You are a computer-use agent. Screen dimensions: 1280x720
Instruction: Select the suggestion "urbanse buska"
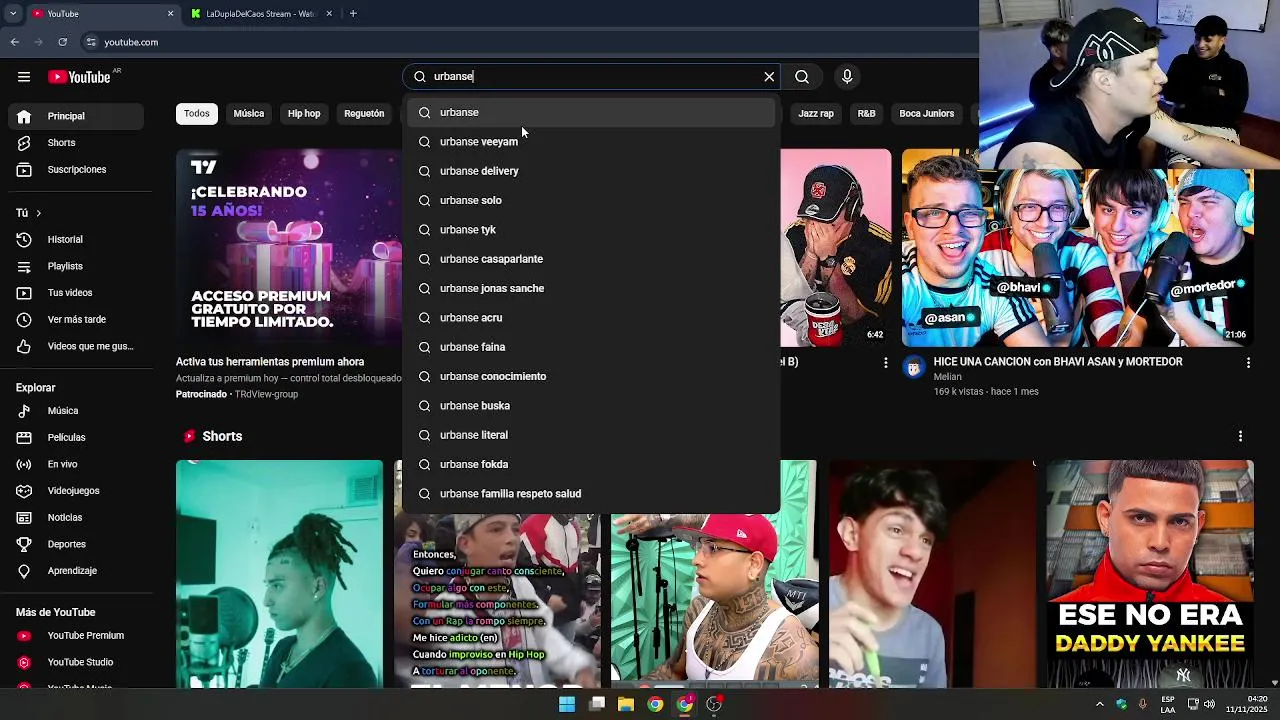tap(591, 406)
